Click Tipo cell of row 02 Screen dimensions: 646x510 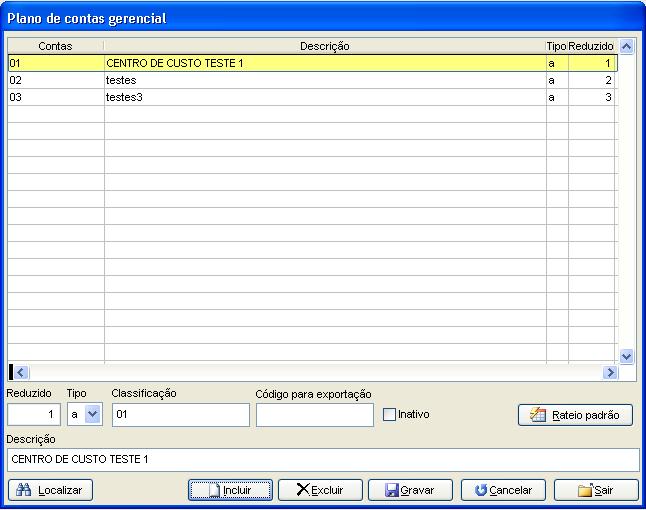click(x=557, y=80)
